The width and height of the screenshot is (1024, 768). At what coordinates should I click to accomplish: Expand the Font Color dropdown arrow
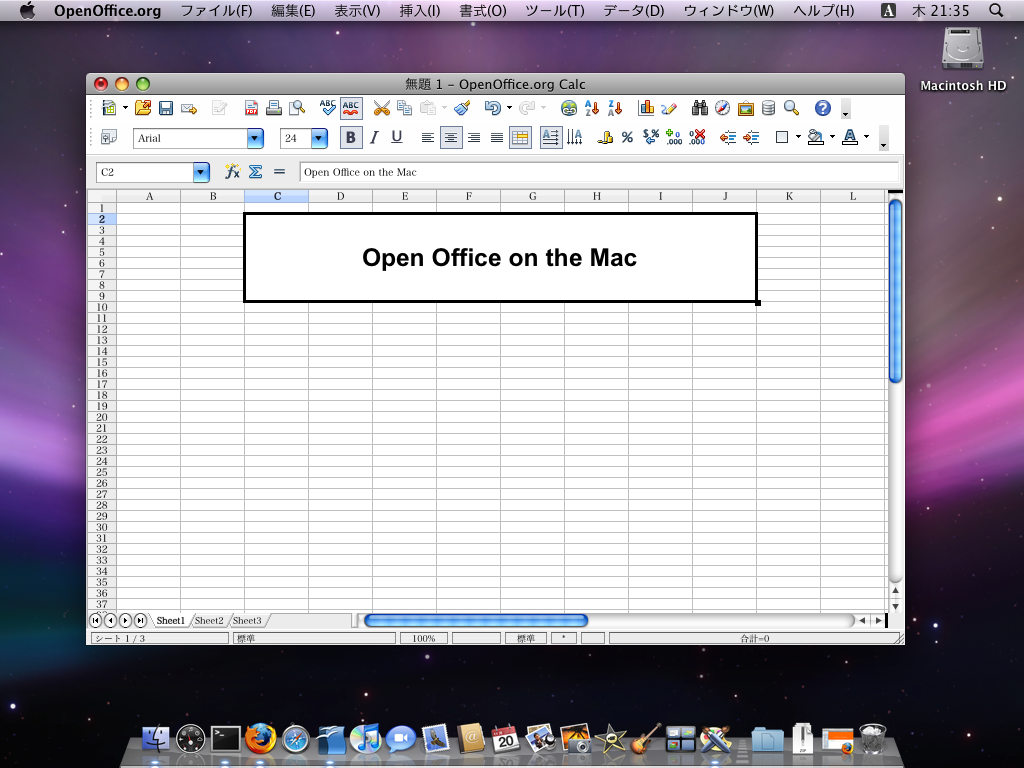tap(867, 137)
